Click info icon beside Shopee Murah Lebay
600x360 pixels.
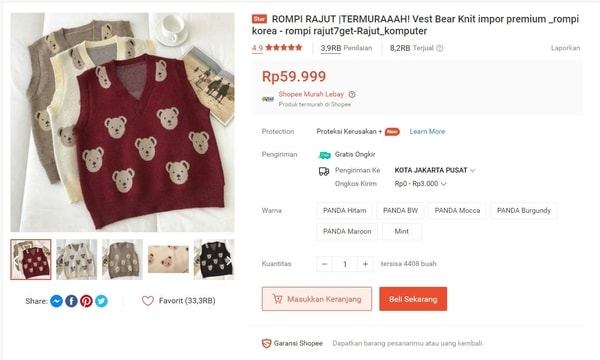point(352,94)
